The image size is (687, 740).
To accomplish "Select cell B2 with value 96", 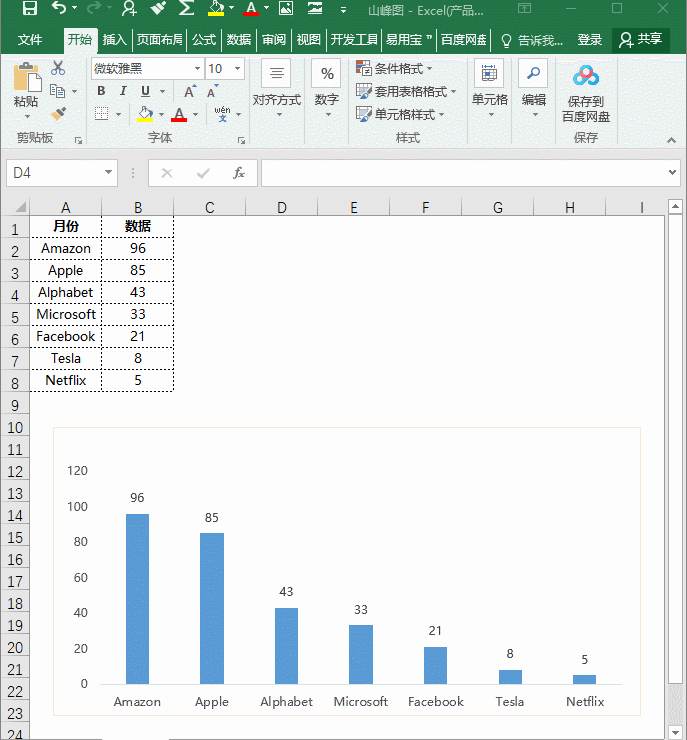I will click(137, 248).
